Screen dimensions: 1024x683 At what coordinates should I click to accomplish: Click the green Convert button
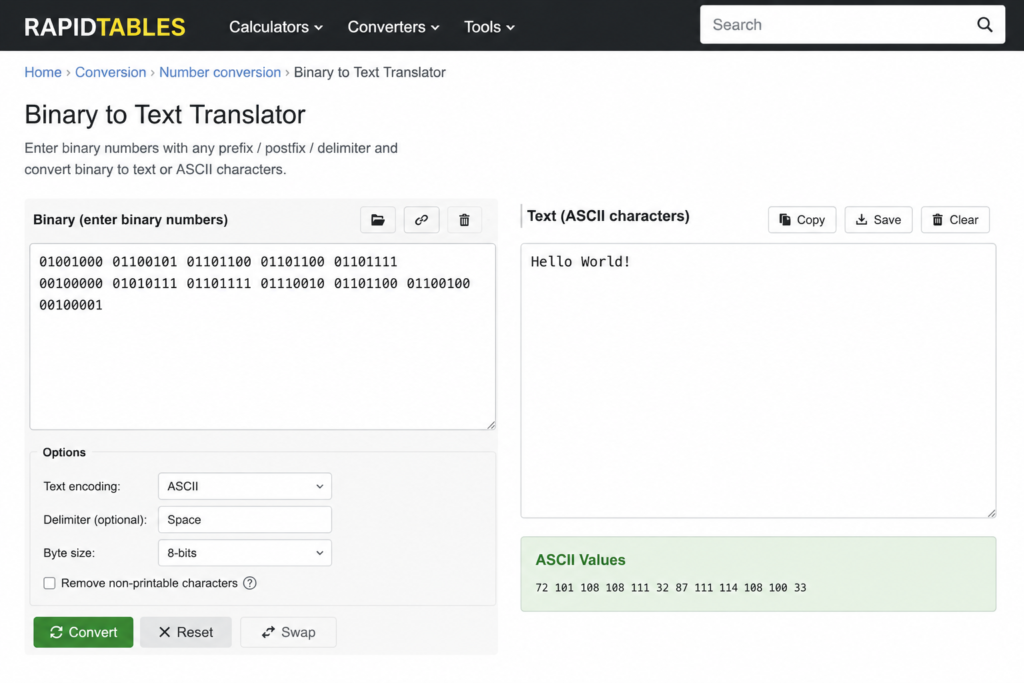(84, 632)
